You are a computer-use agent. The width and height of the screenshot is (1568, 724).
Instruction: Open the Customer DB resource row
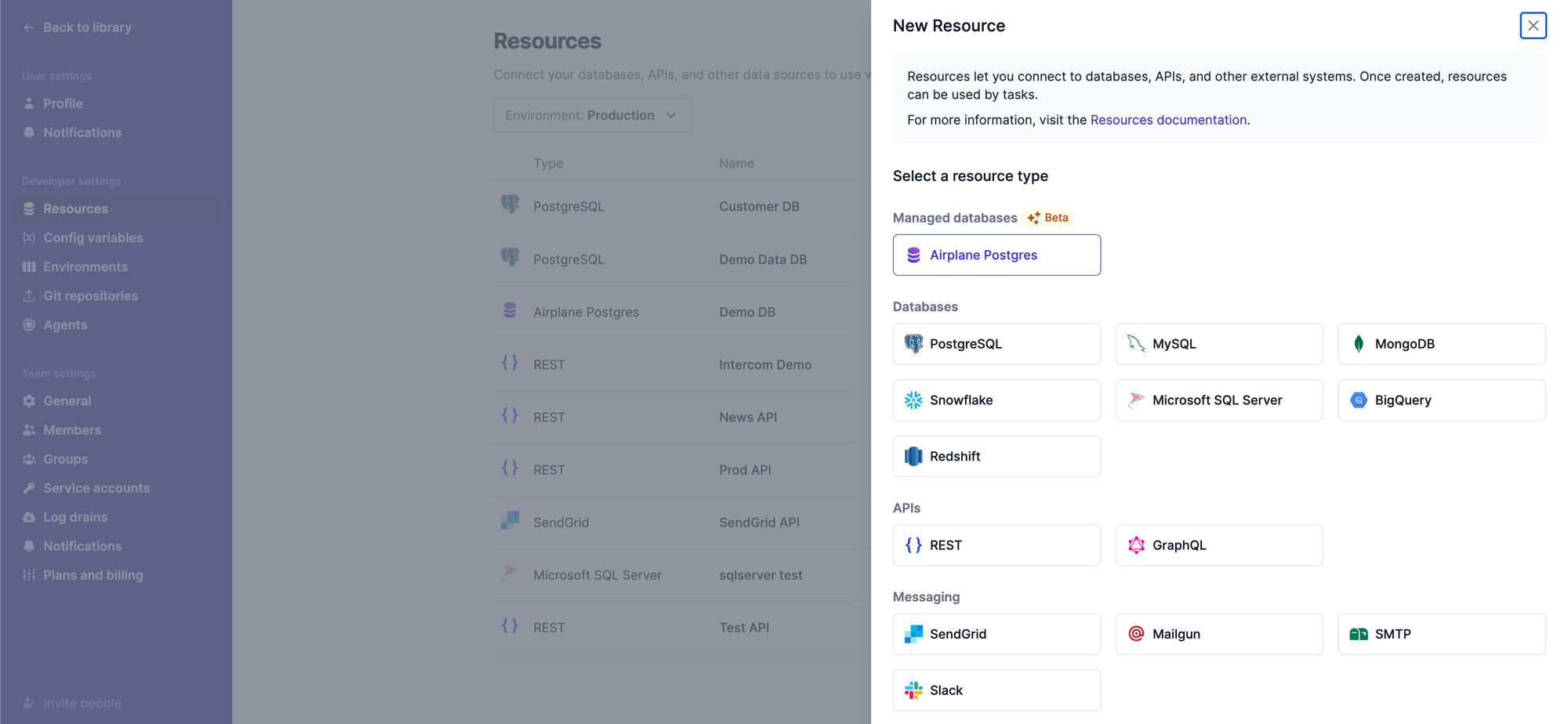[682, 206]
